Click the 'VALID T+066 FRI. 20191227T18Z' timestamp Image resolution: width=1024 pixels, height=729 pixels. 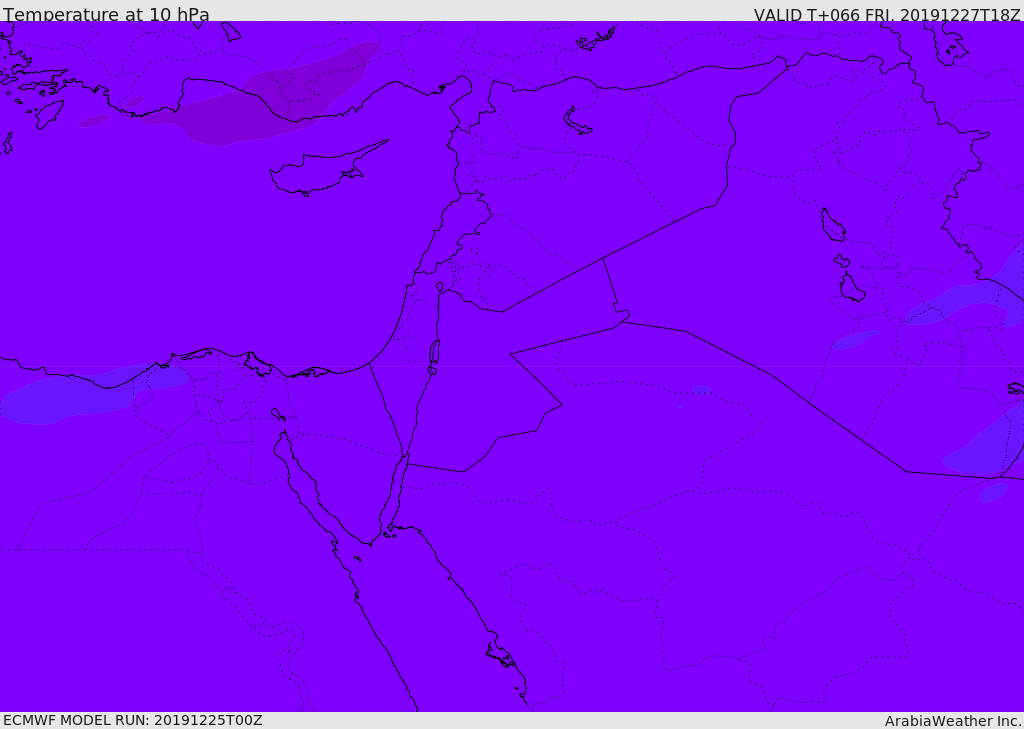click(x=887, y=15)
